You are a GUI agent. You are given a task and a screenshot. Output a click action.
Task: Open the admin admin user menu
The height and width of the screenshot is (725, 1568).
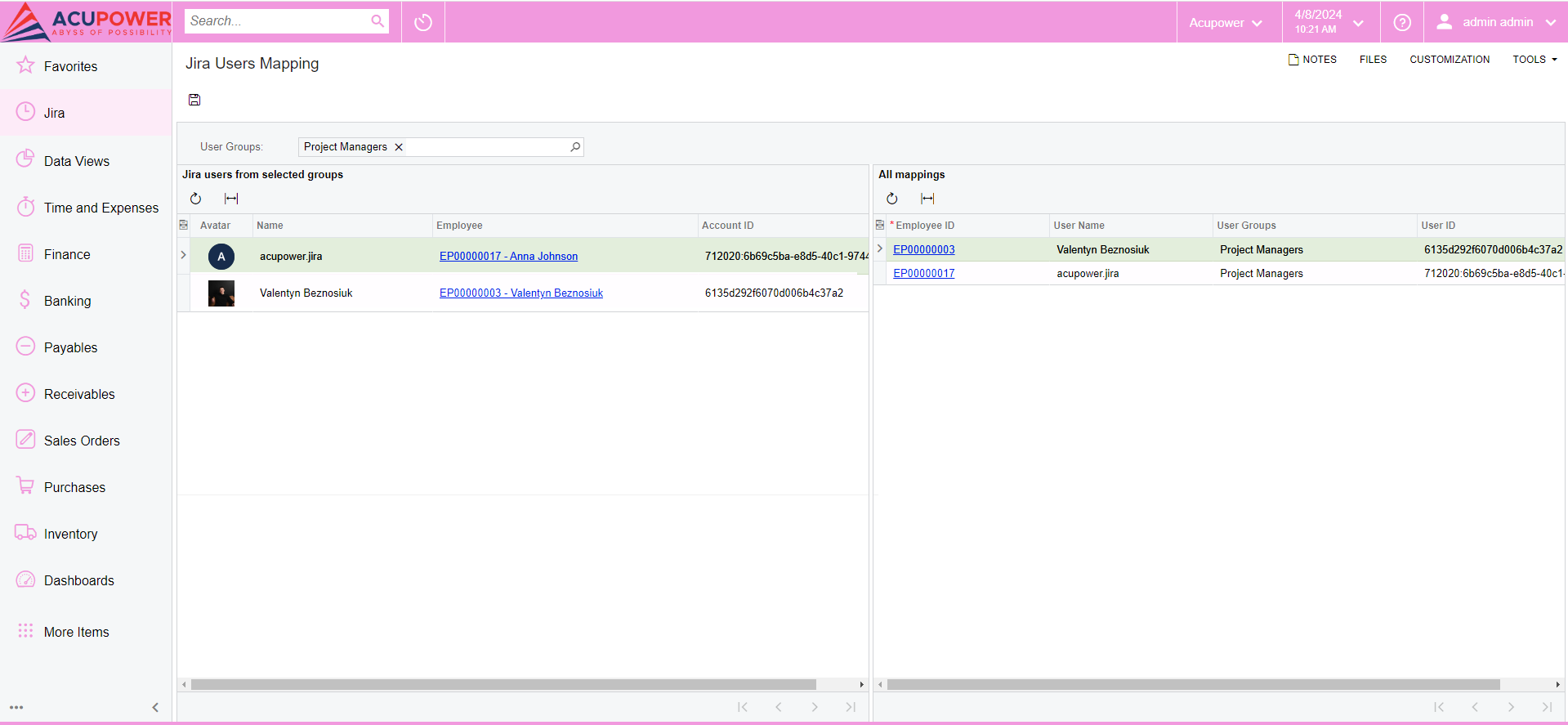[x=1495, y=22]
